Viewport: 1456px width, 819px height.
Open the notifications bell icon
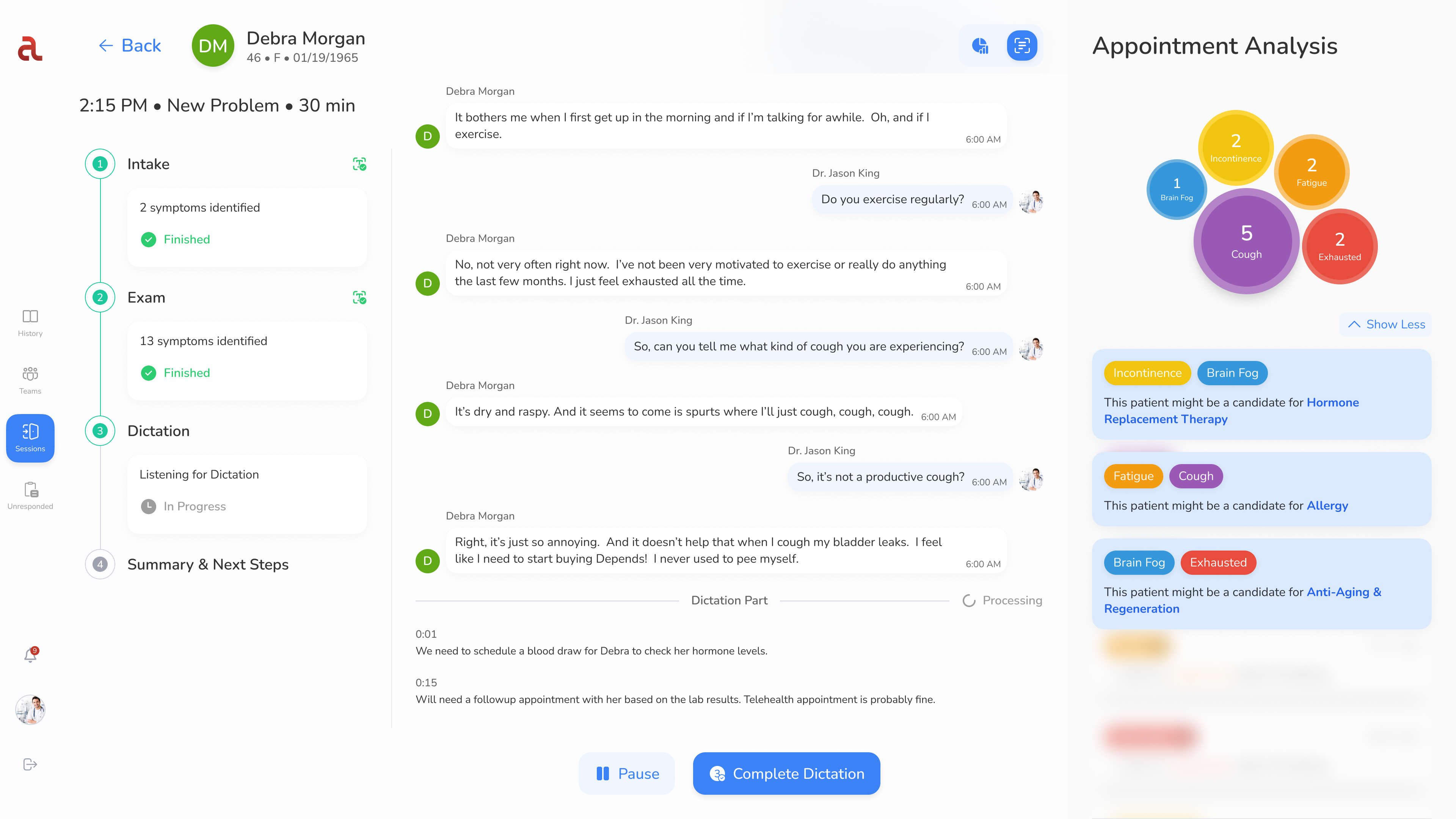click(30, 655)
